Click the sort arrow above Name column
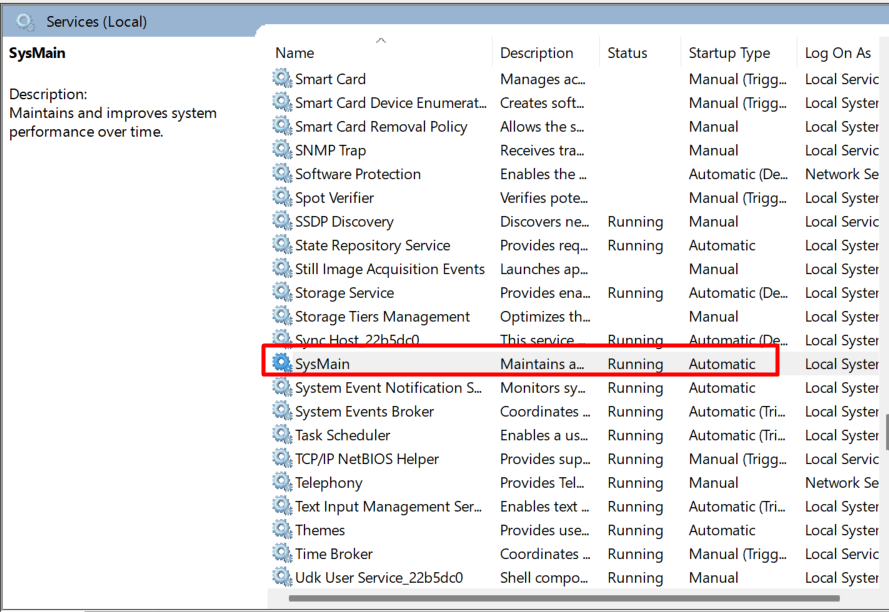Screen dimensions: 889x612 pyautogui.click(x=381, y=42)
